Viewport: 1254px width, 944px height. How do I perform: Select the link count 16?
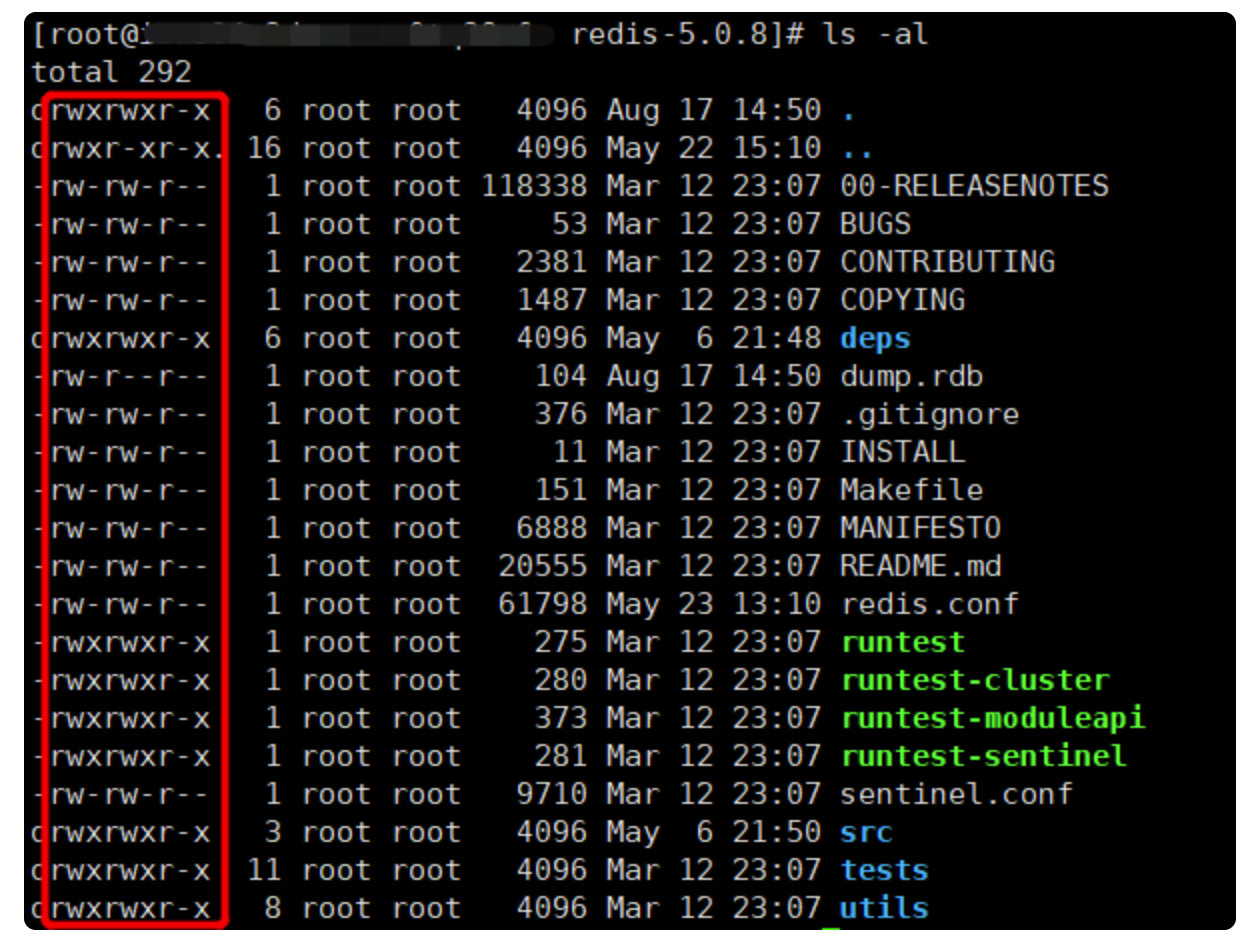pos(264,148)
